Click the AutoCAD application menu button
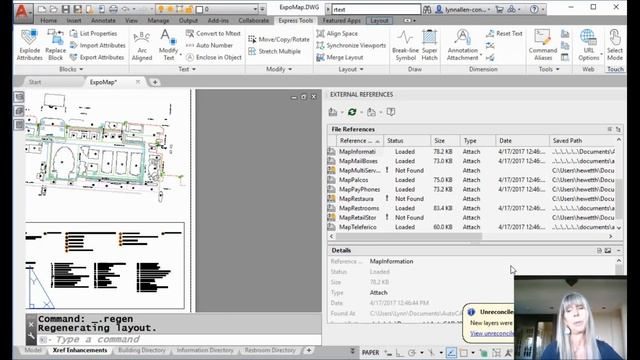This screenshot has width=640, height=360. pos(22,12)
